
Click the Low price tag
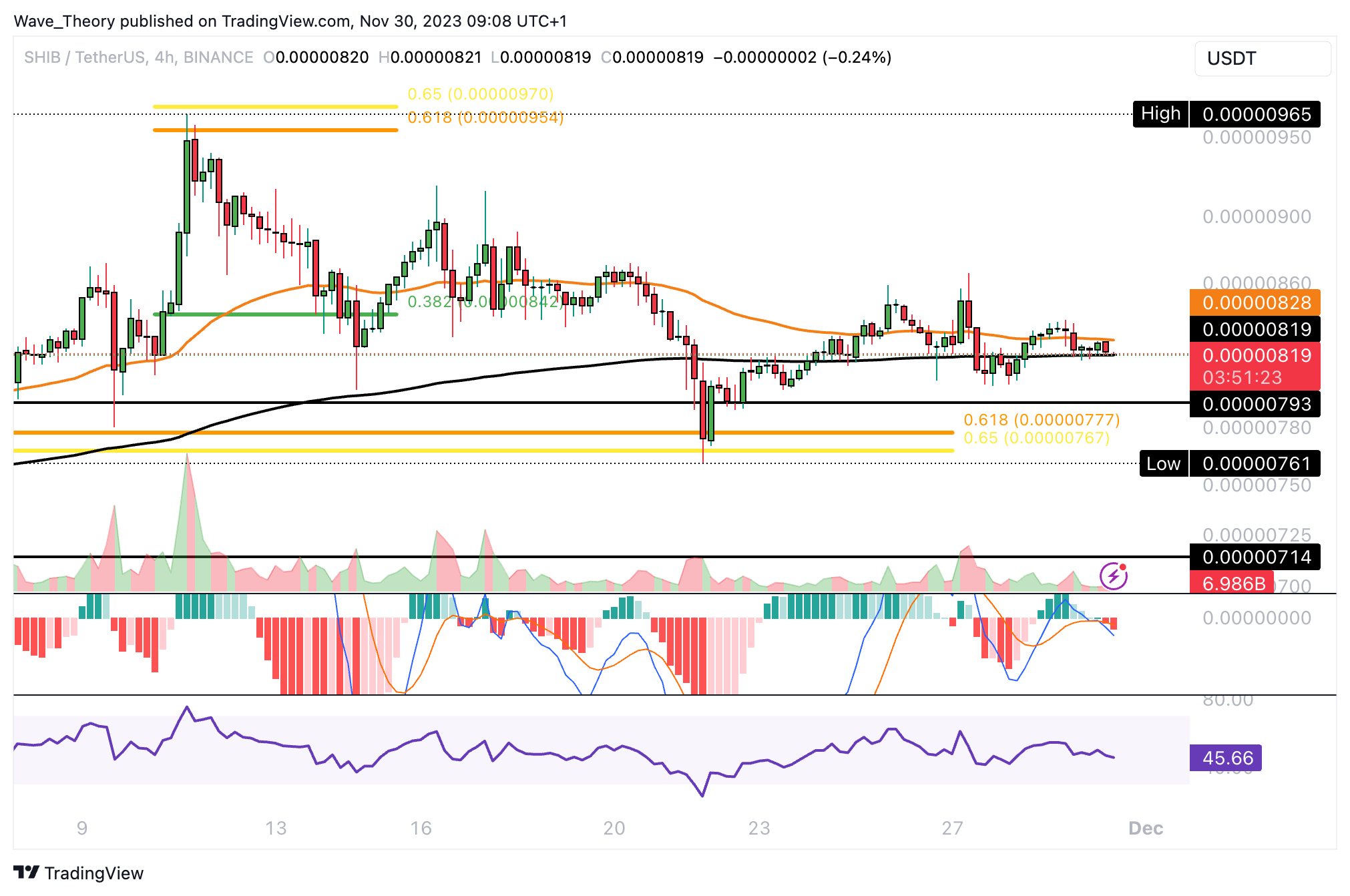coord(1163,463)
